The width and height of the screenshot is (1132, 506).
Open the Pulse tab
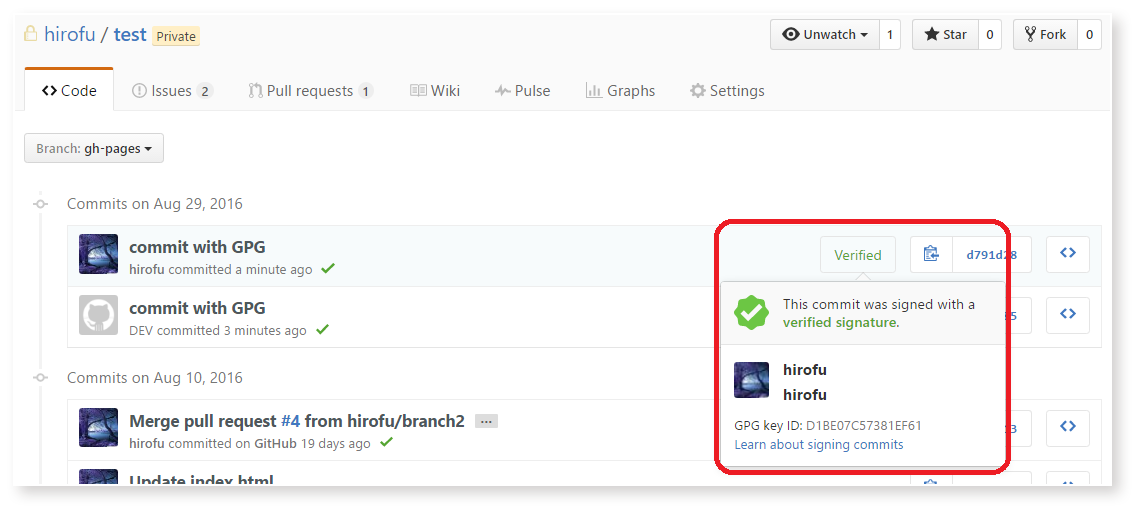523,91
